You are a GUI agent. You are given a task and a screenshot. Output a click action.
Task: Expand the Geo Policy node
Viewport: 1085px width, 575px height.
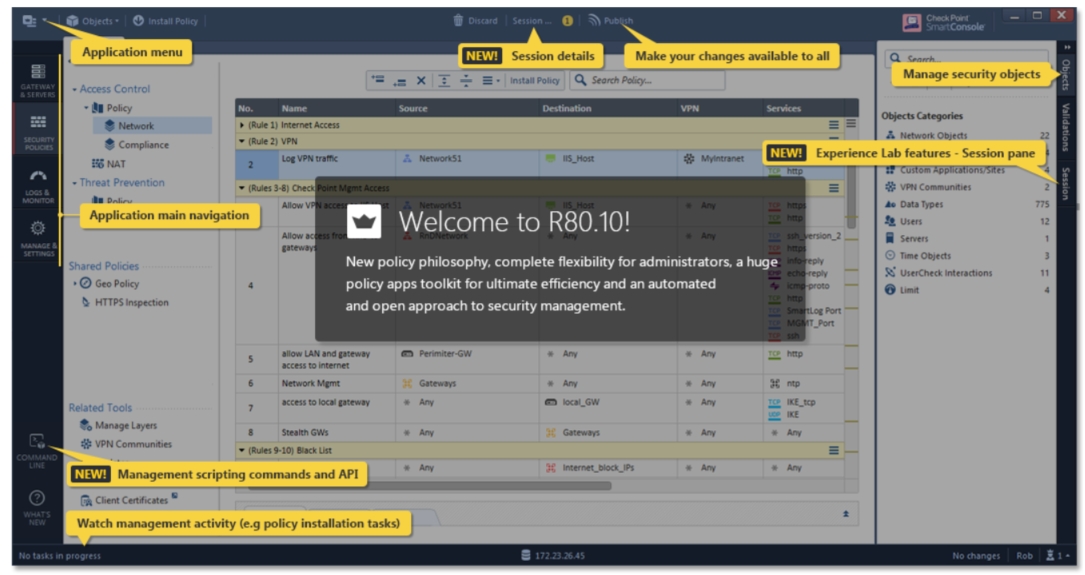click(75, 284)
